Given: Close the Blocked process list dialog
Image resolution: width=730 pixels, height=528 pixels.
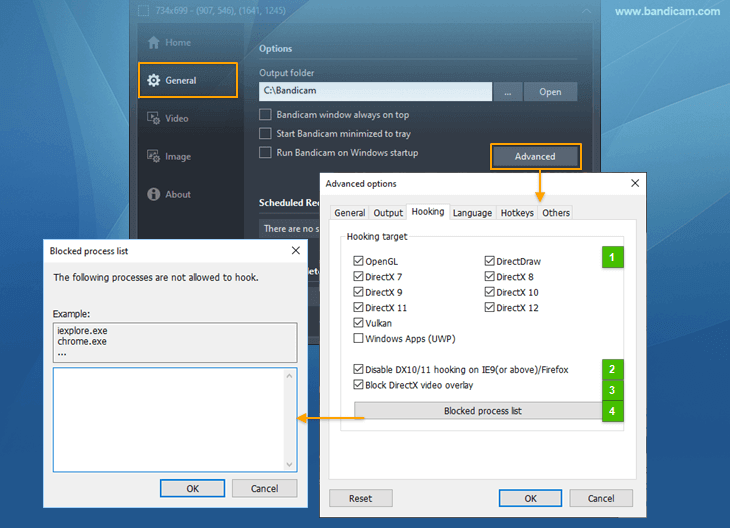Looking at the screenshot, I should pyautogui.click(x=296, y=250).
